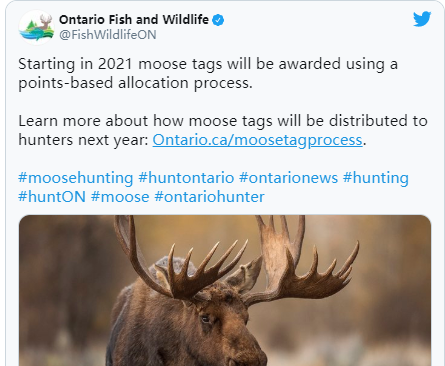
Task: Click the #moose hashtag
Action: pos(120,197)
